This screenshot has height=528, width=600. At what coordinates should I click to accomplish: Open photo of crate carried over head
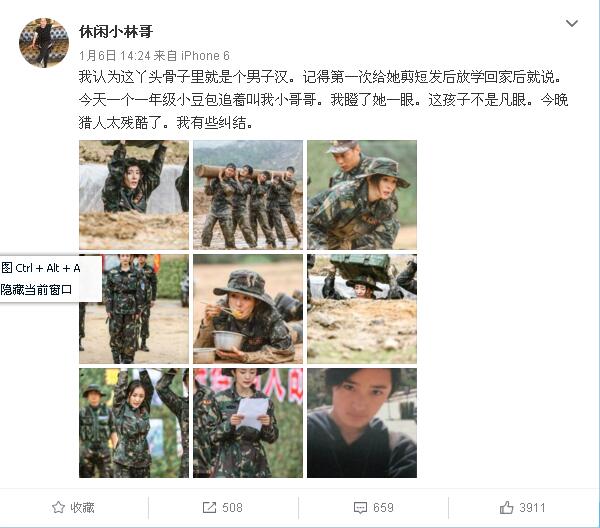pos(362,309)
